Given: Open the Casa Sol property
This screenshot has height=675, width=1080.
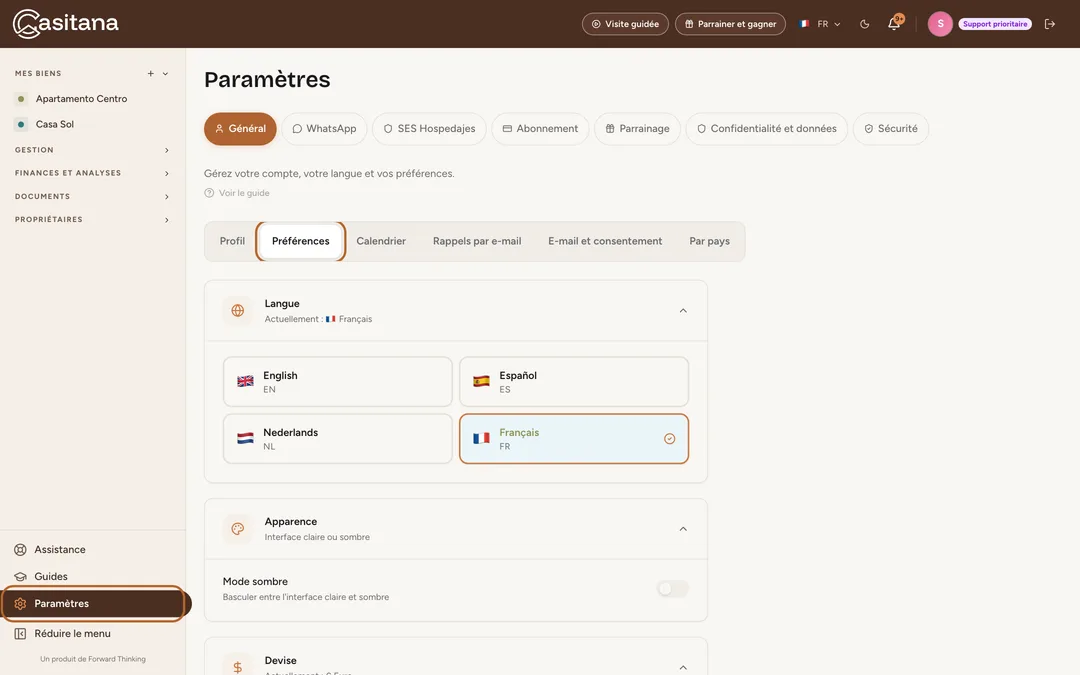Looking at the screenshot, I should (55, 125).
